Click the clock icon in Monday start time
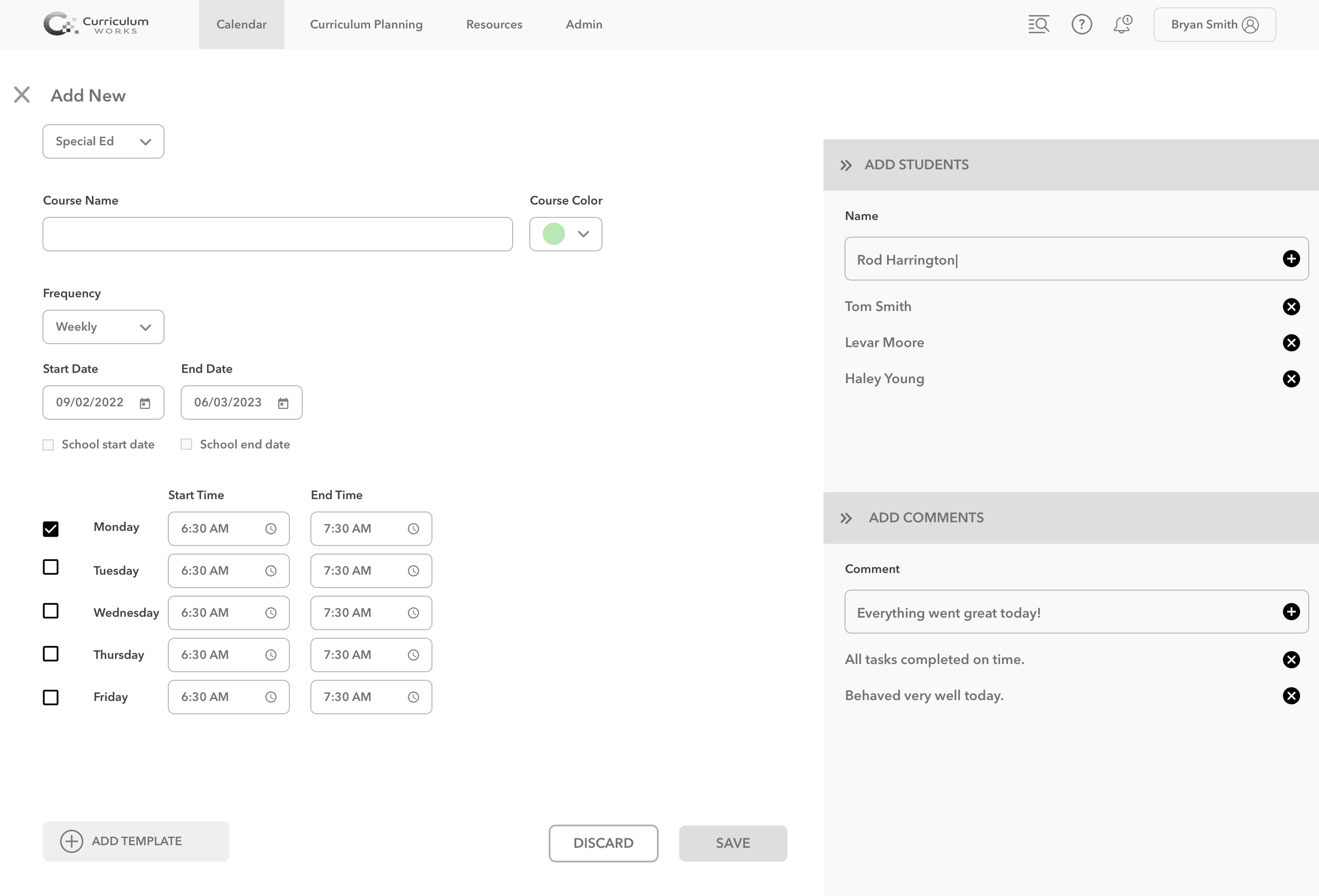1319x896 pixels. point(271,529)
